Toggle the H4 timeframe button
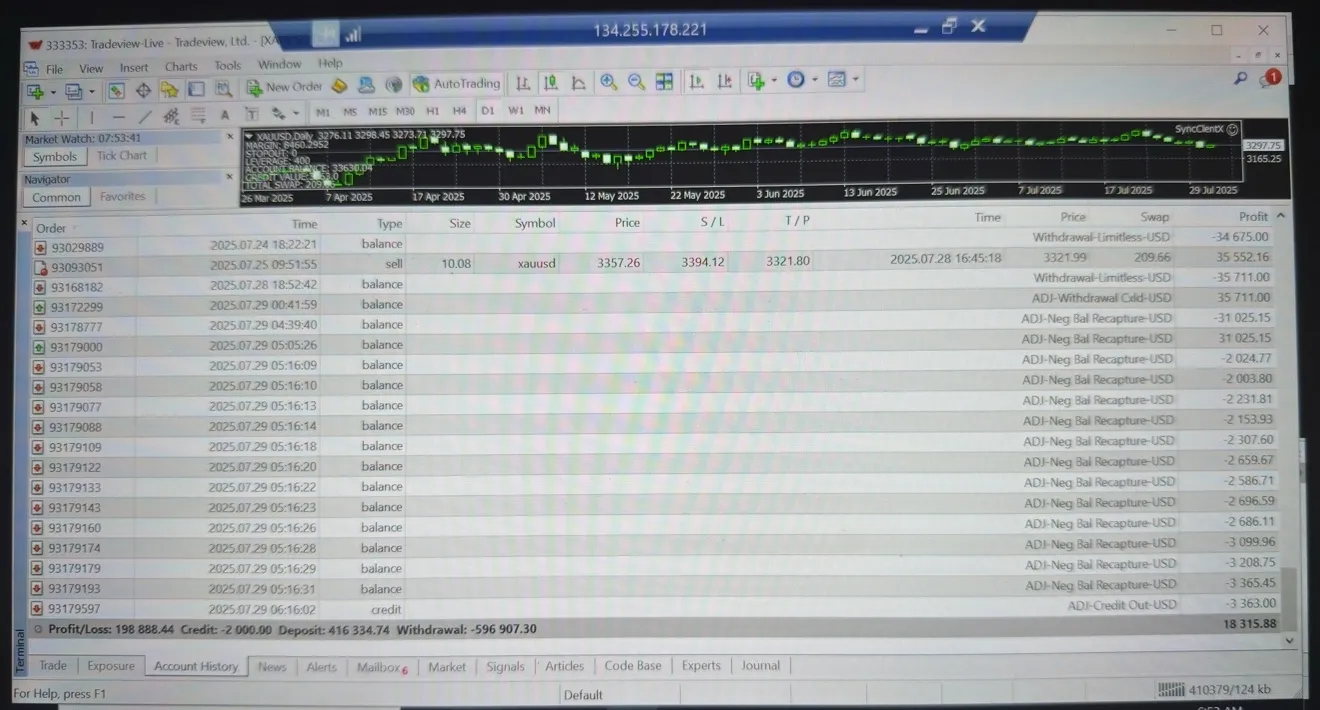The image size is (1320, 710). 459,111
